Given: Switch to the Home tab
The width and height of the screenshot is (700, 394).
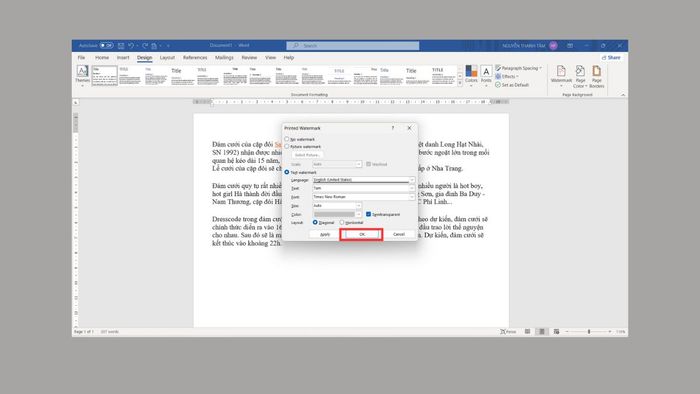Looking at the screenshot, I should click(102, 58).
